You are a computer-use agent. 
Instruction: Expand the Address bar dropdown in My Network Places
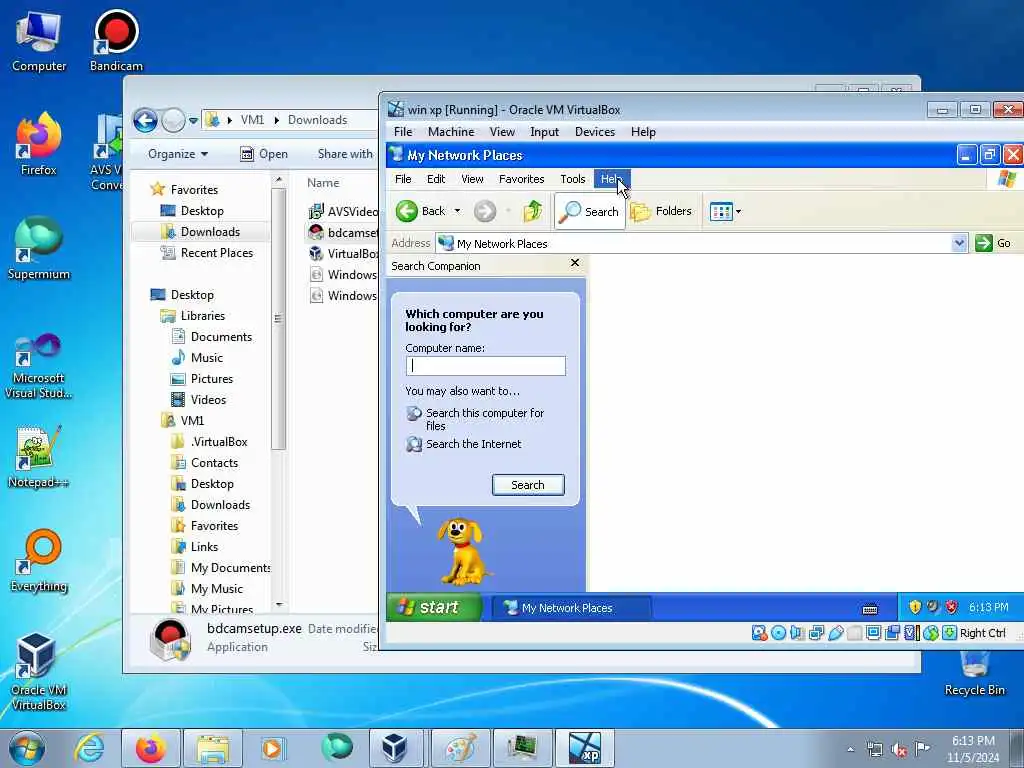point(959,244)
